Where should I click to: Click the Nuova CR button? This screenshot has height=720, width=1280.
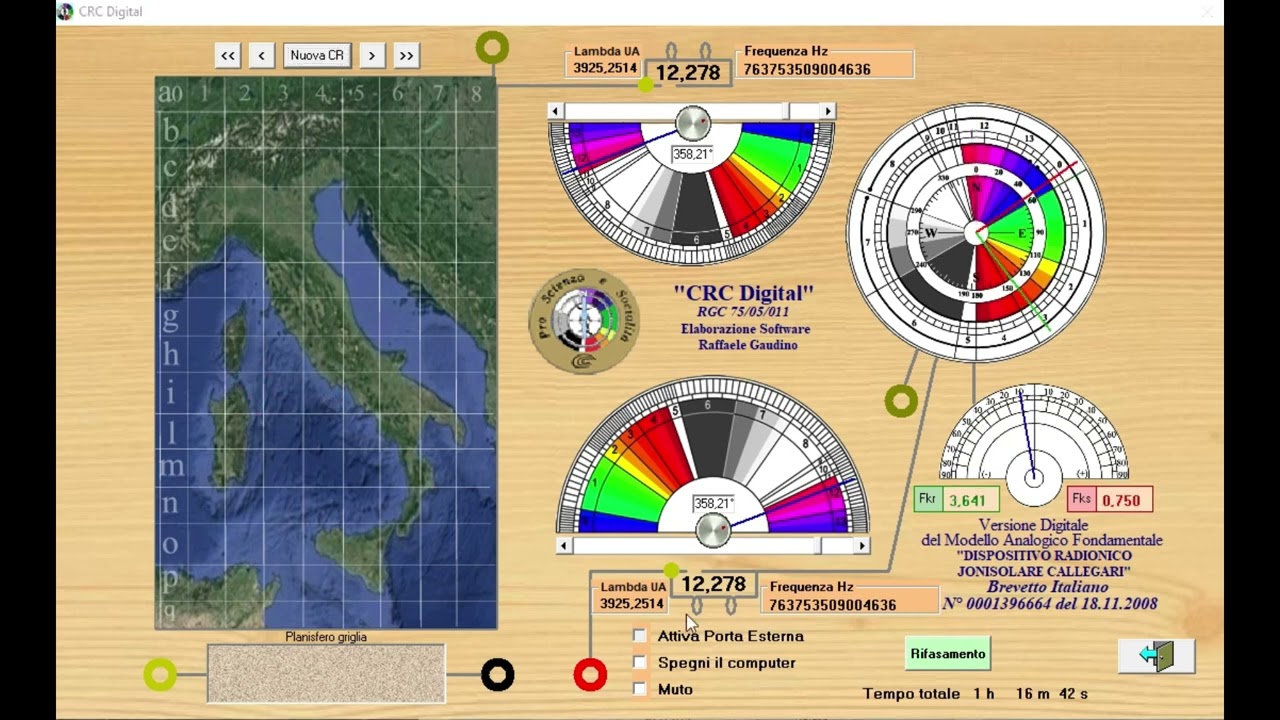pos(317,56)
